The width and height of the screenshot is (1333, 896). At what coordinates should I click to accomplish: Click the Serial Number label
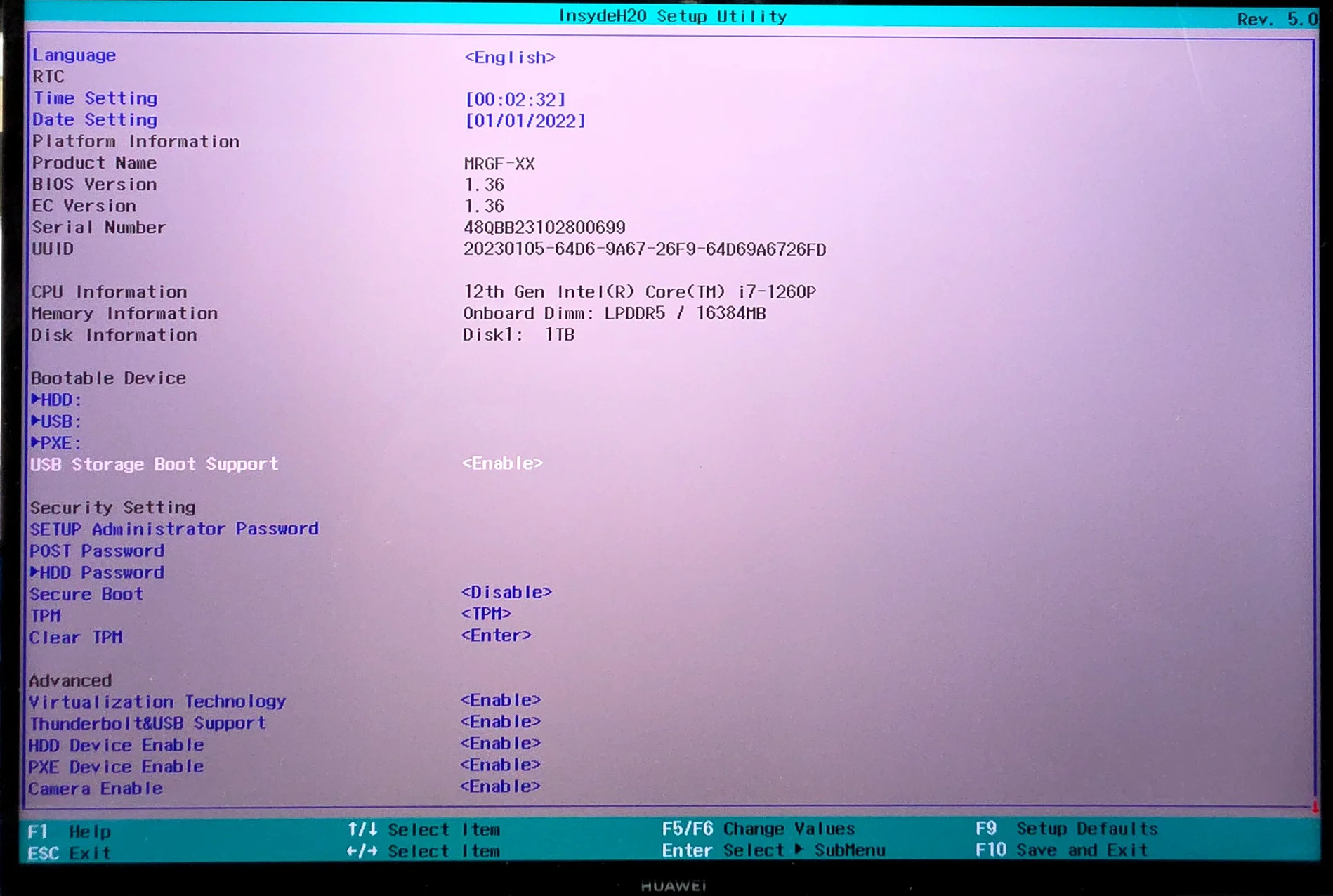(99, 228)
